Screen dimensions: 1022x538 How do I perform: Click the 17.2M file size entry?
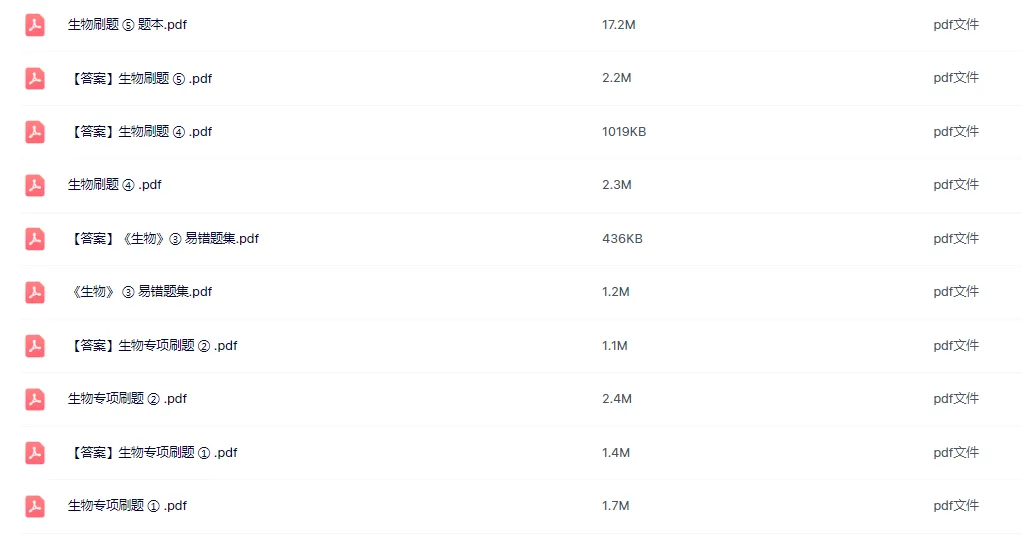pyautogui.click(x=618, y=25)
